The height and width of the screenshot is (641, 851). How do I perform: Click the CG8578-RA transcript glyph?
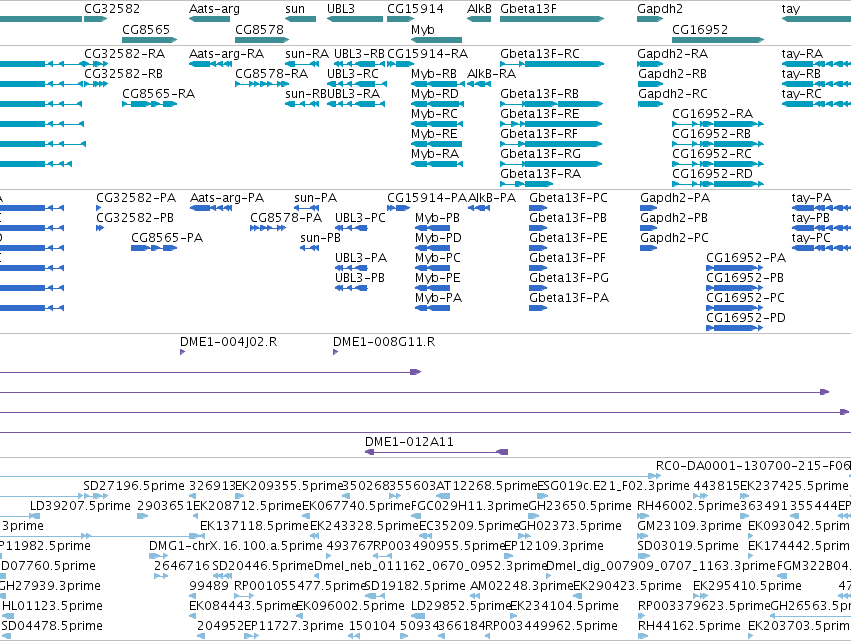(x=262, y=84)
